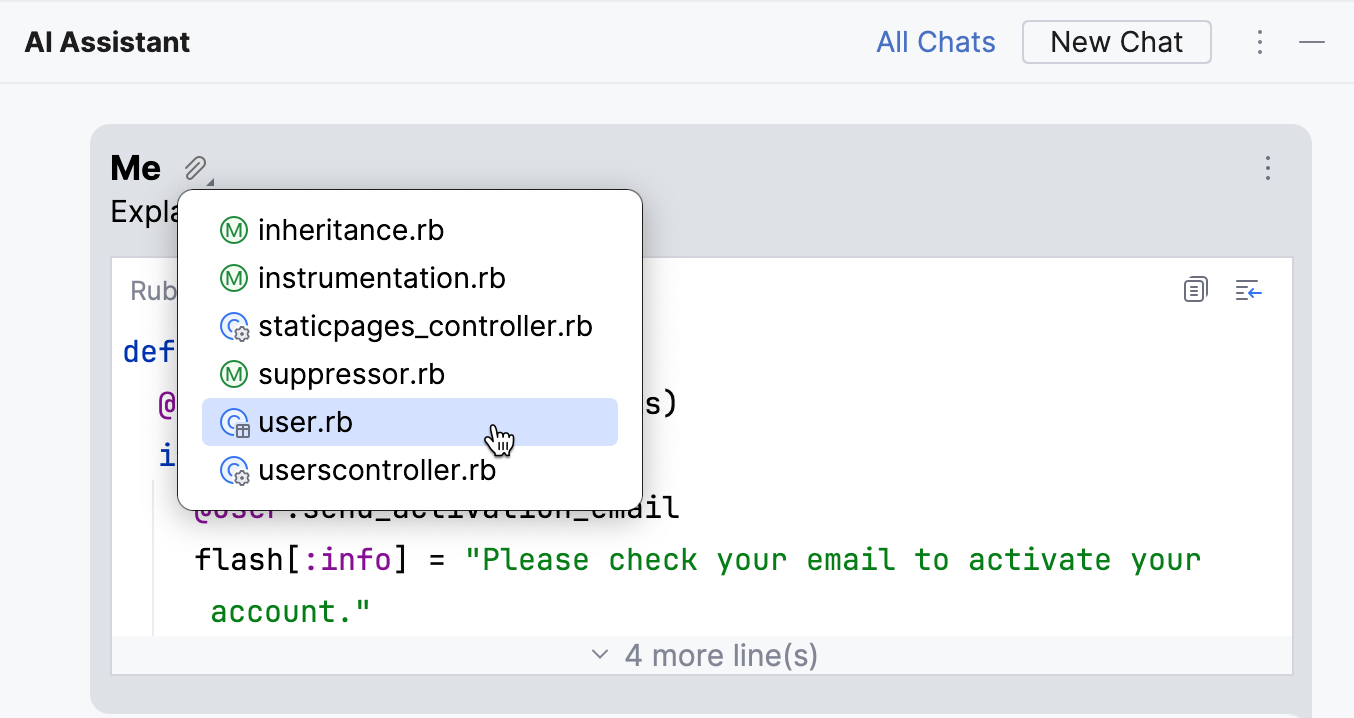1354x718 pixels.
Task: Open the All Chats link
Action: (936, 42)
